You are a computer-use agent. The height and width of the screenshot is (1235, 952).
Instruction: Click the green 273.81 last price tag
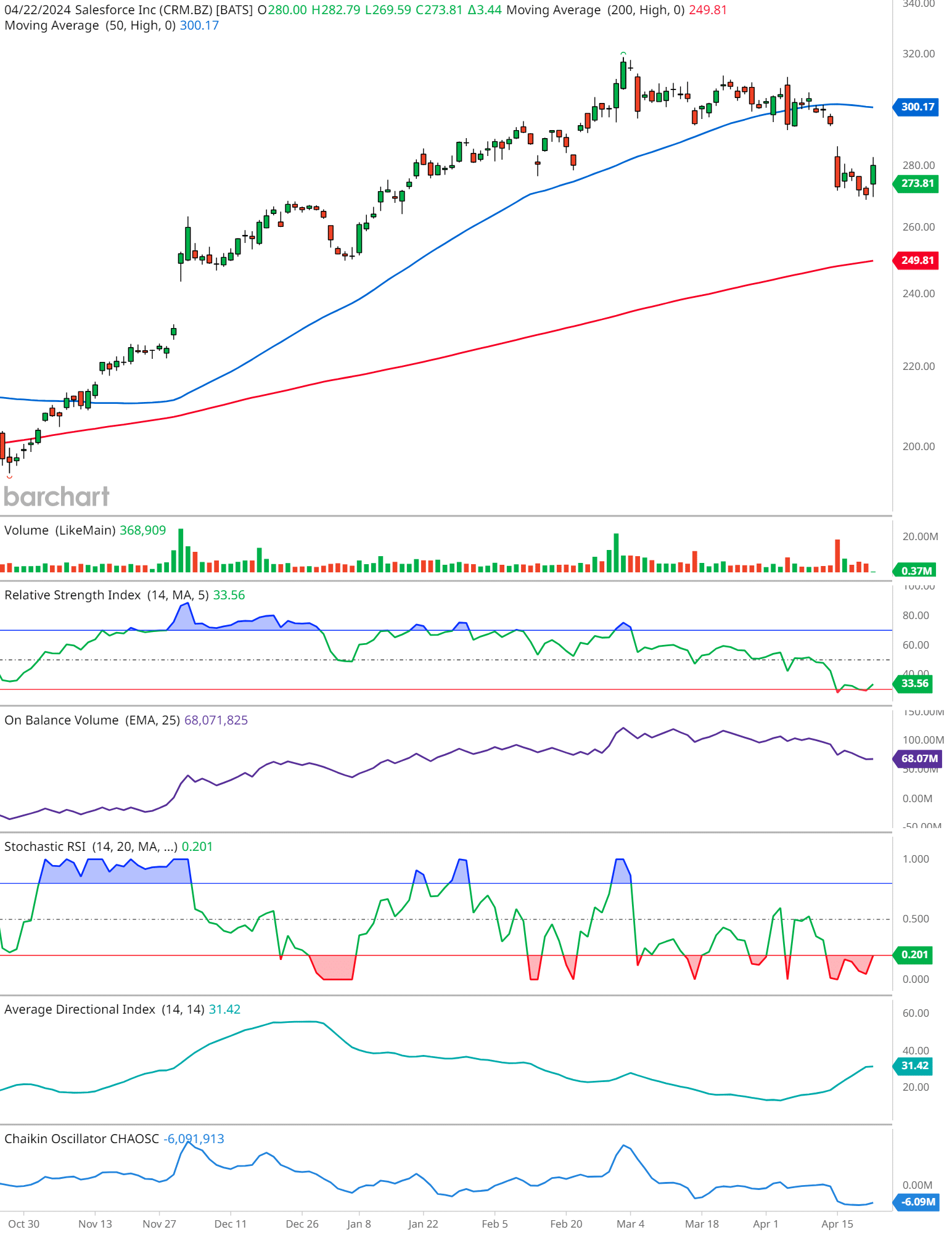[x=917, y=183]
